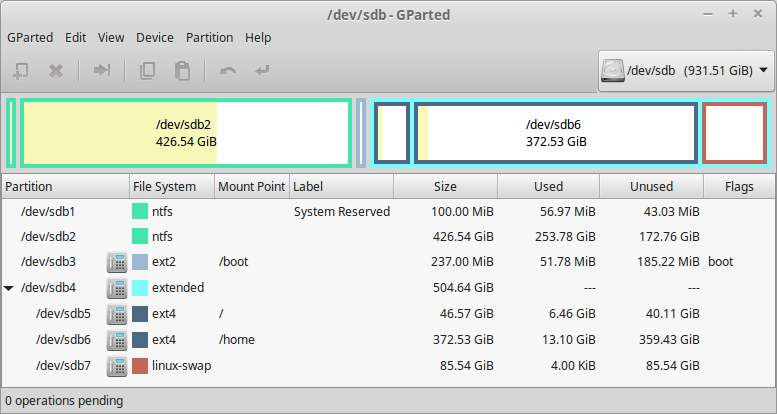The height and width of the screenshot is (414, 777).
Task: Sort by the File System column header
Action: pos(172,186)
